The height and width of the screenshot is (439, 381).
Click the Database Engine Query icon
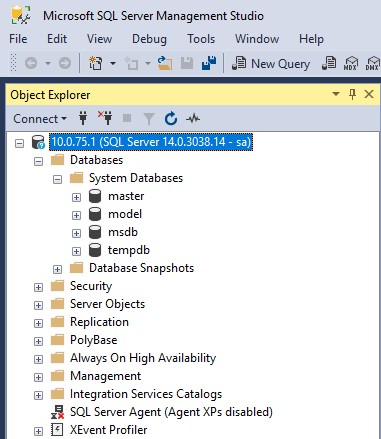[329, 63]
